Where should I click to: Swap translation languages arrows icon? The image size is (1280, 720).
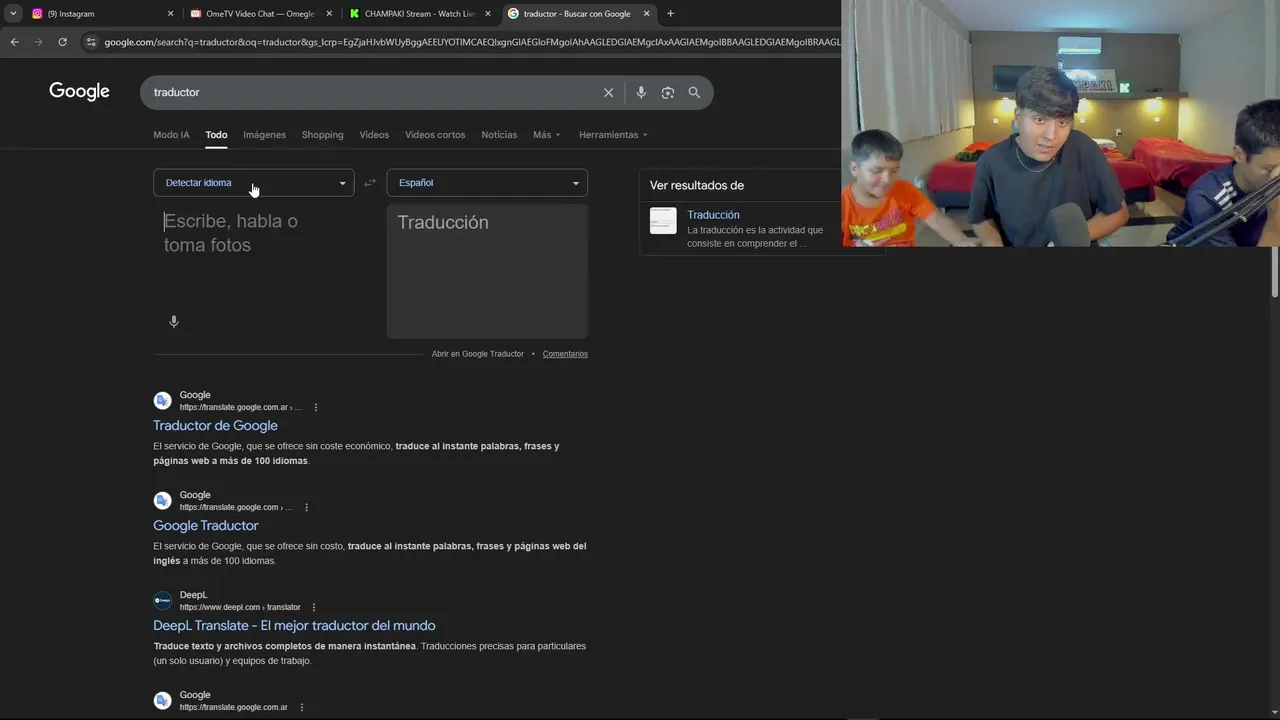(370, 183)
